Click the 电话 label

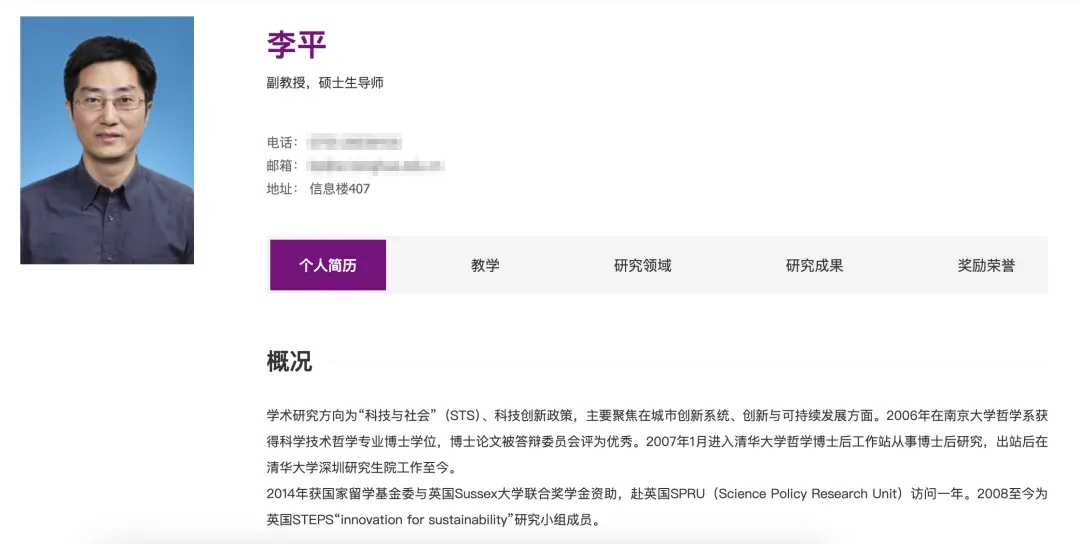(282, 143)
